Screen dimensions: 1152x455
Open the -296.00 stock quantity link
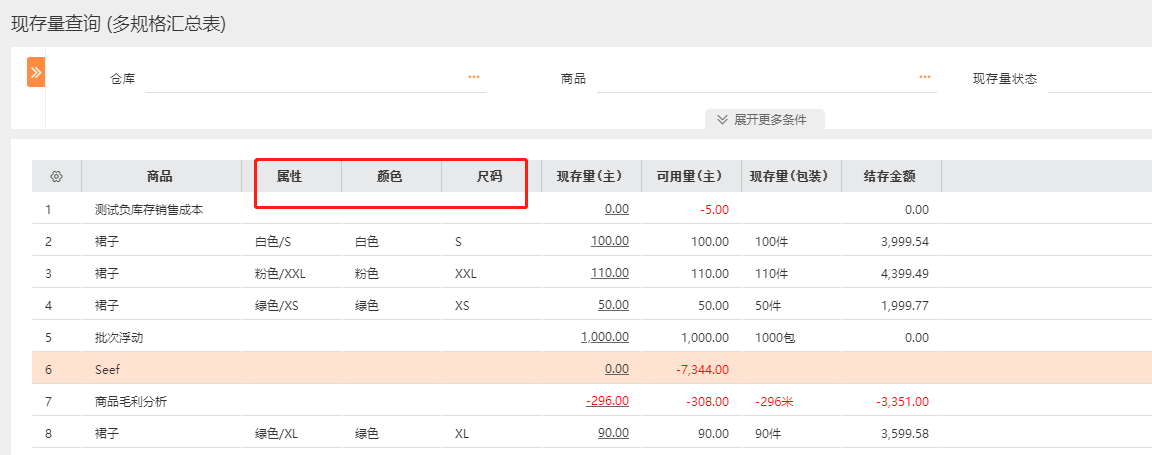tap(607, 401)
